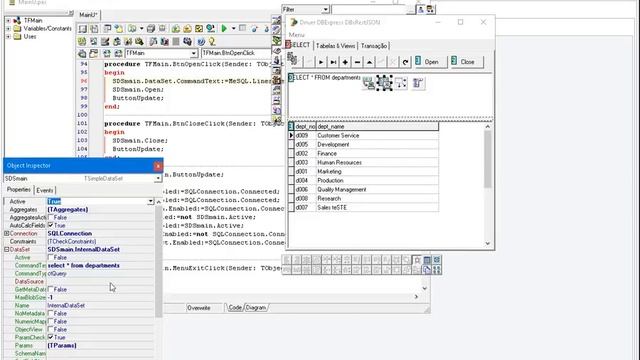Toggle DataSet Active False checkbox
This screenshot has height=360, width=640.
[x=51, y=257]
